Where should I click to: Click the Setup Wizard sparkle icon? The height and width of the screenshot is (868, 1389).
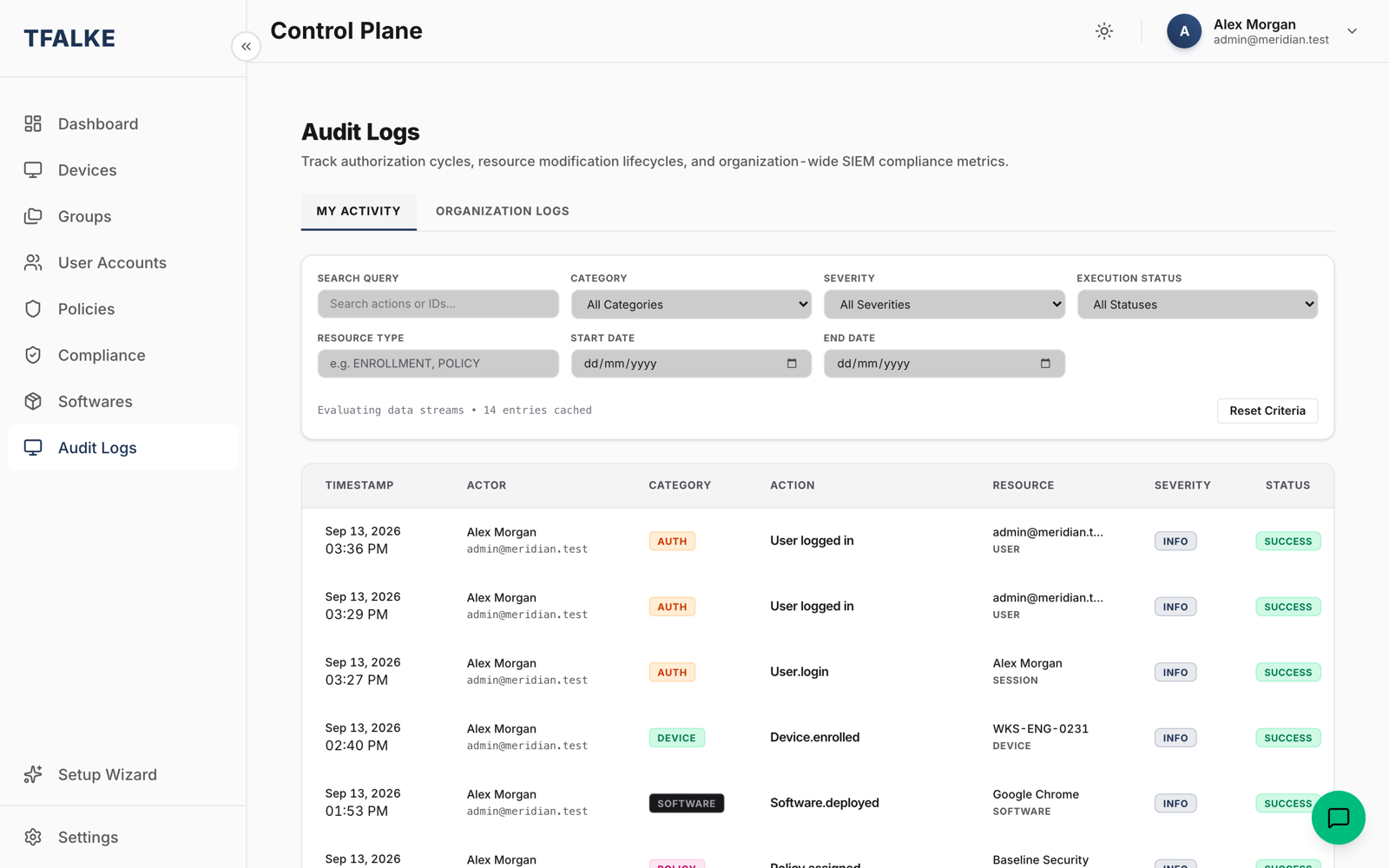click(x=33, y=774)
